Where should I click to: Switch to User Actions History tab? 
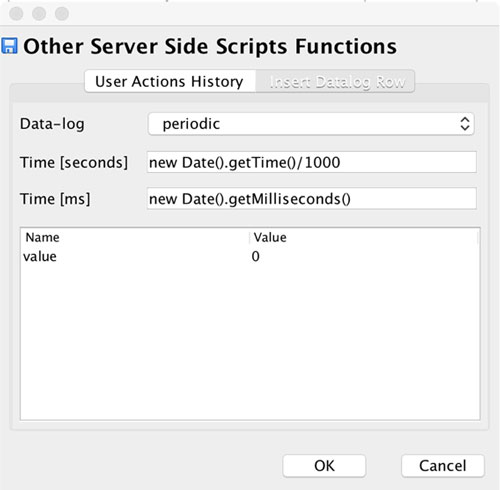pyautogui.click(x=169, y=81)
